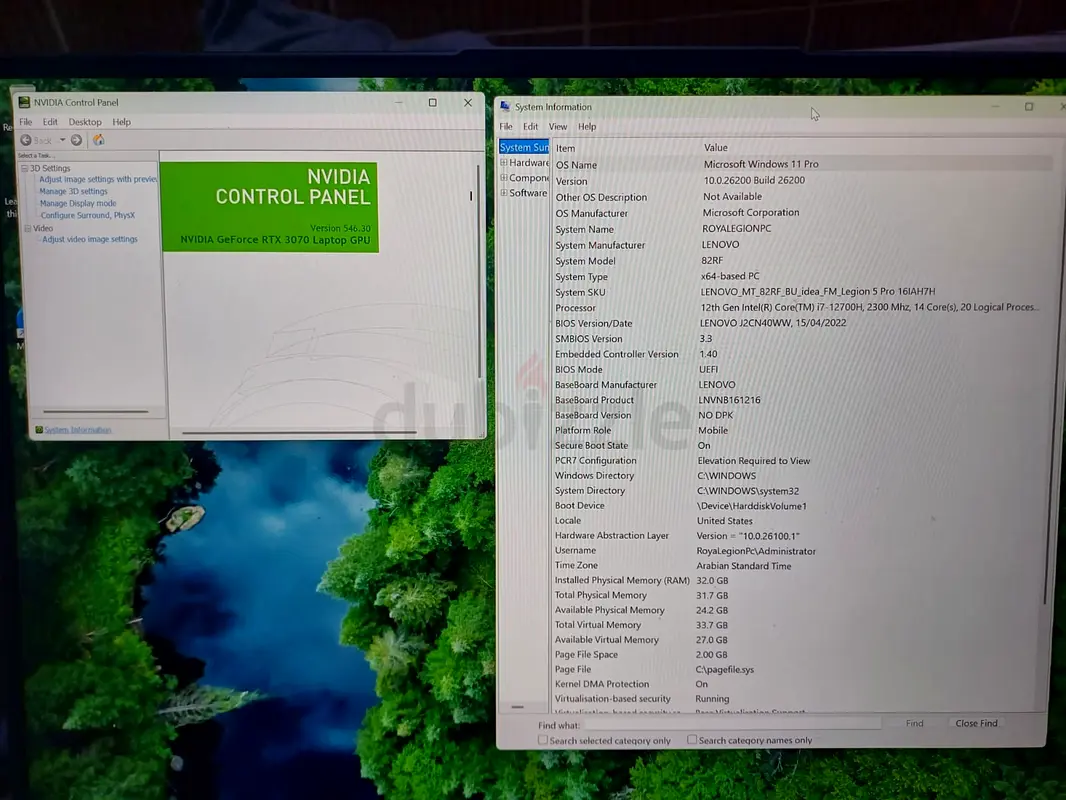The width and height of the screenshot is (1066, 800).
Task: Select the OS Name row
Action: [802, 164]
